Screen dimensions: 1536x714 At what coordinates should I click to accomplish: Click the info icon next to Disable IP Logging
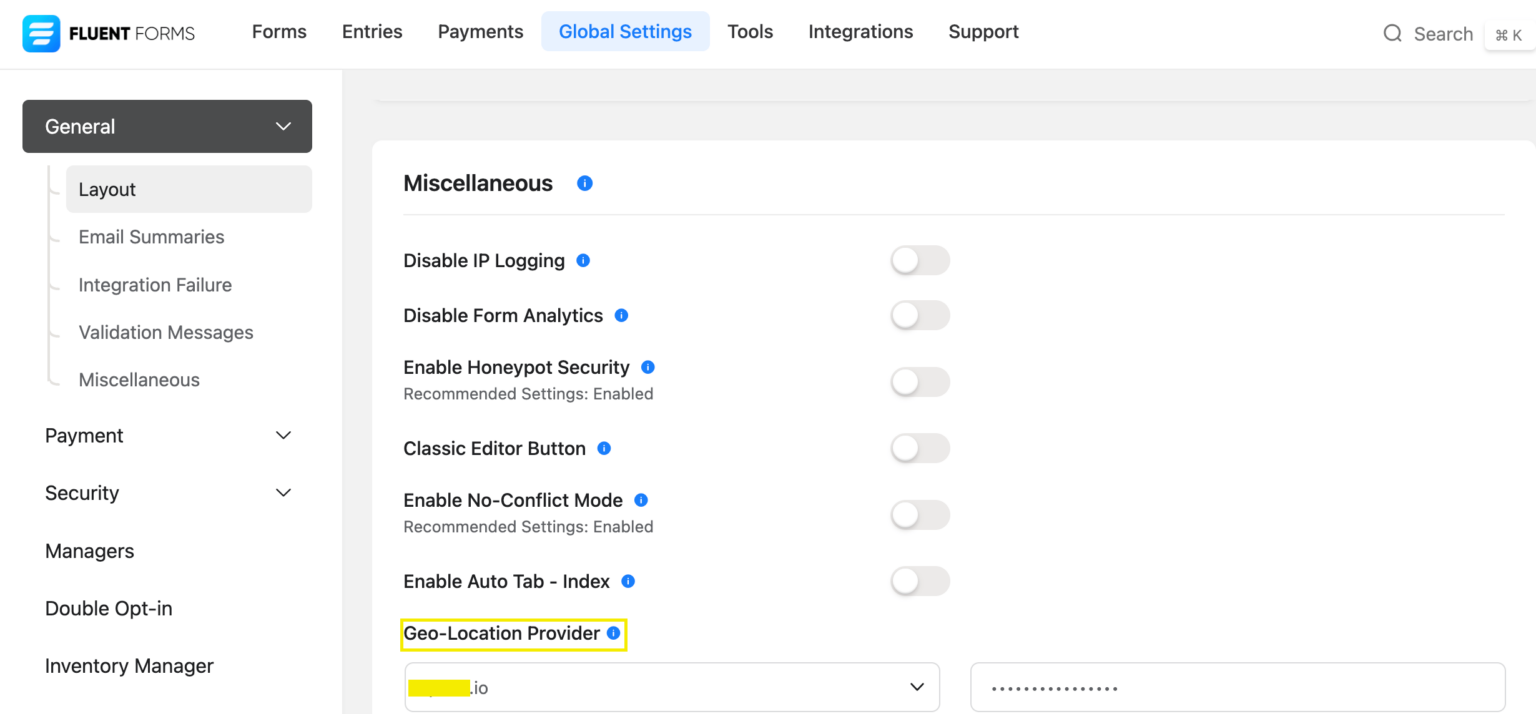(583, 260)
